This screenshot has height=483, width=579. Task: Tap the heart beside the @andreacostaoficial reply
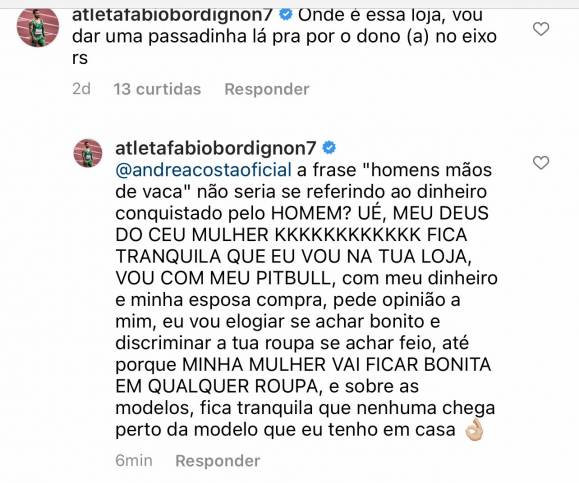(x=541, y=162)
